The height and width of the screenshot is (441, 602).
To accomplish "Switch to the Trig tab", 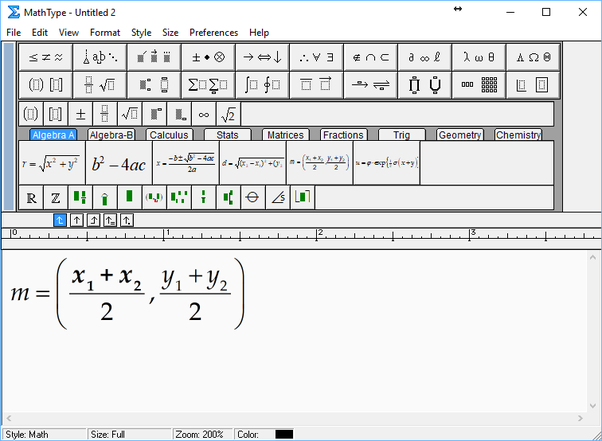I will [402, 135].
